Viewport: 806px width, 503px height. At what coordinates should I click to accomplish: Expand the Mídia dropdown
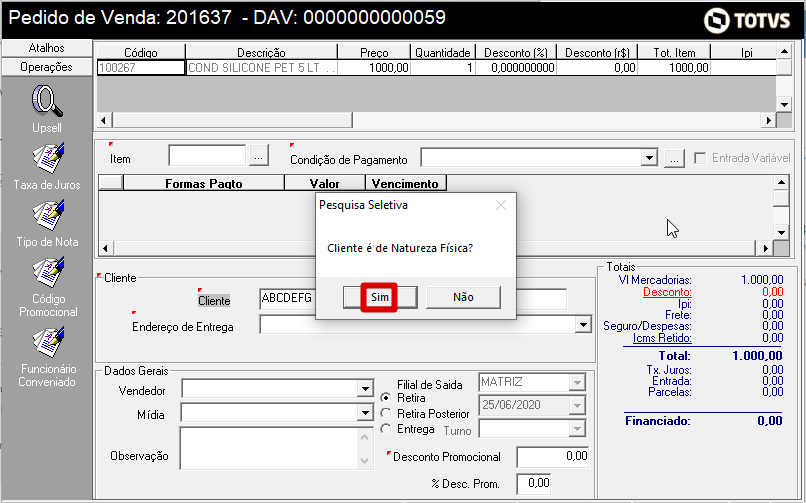[365, 413]
